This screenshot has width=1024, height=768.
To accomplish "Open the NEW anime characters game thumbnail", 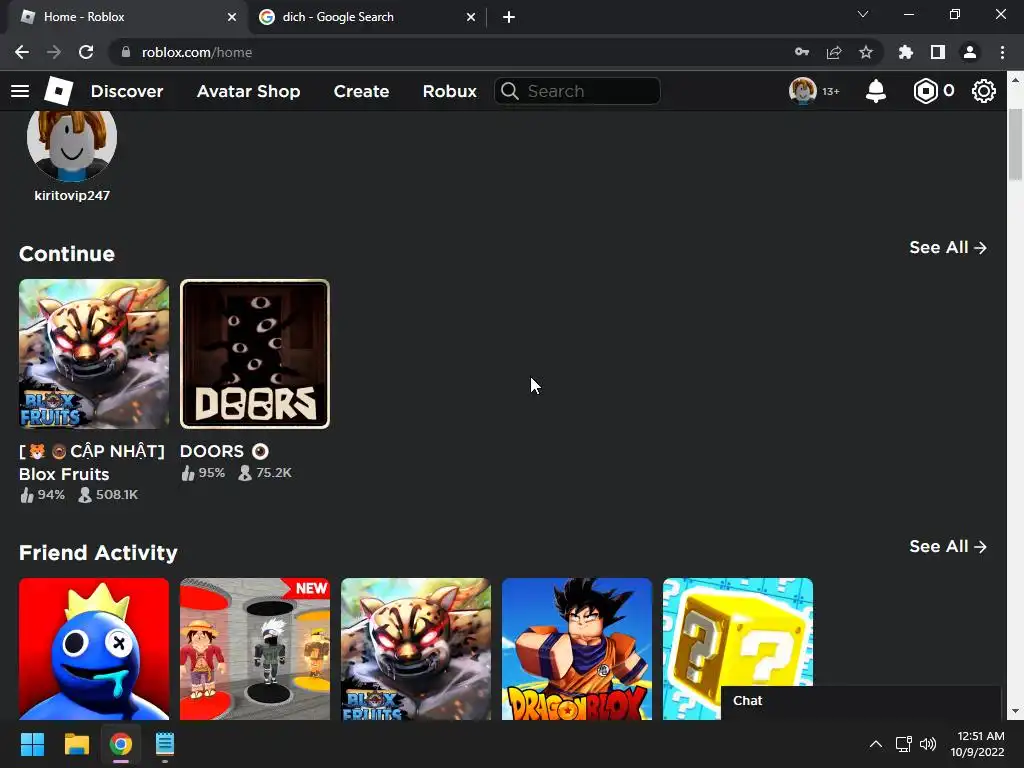I will [255, 648].
